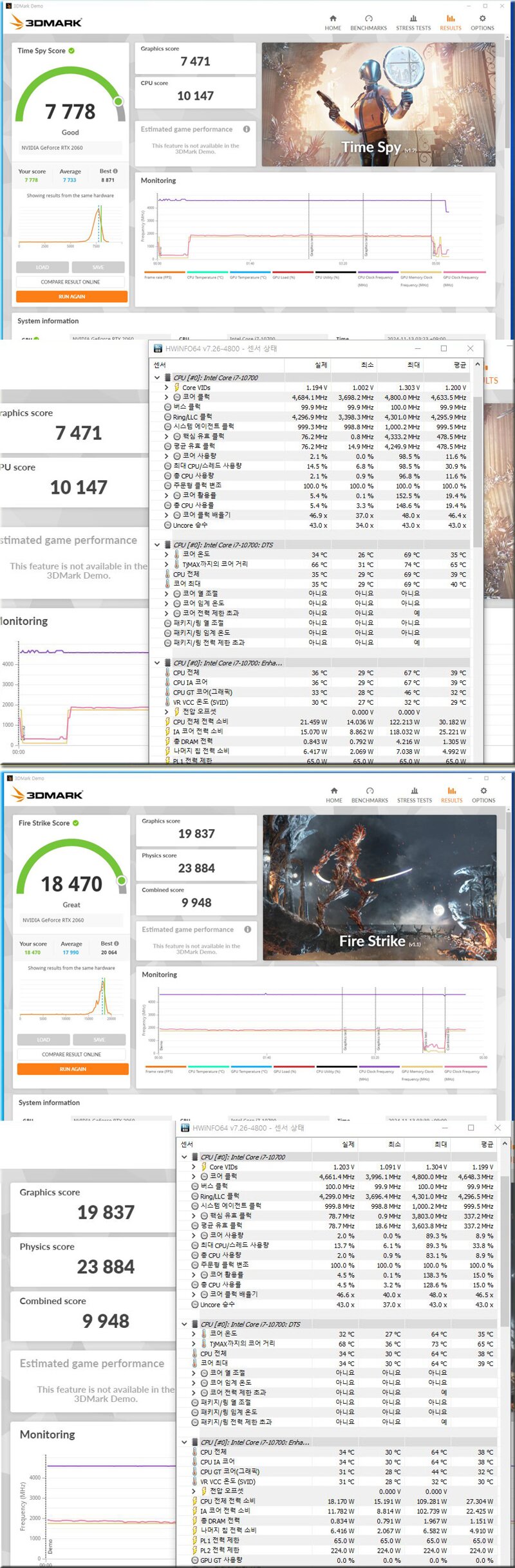Screen dimensions: 515x1568
Task: Expand 코어 클럭 row showing 4,684.1 MHz
Action: tap(167, 397)
